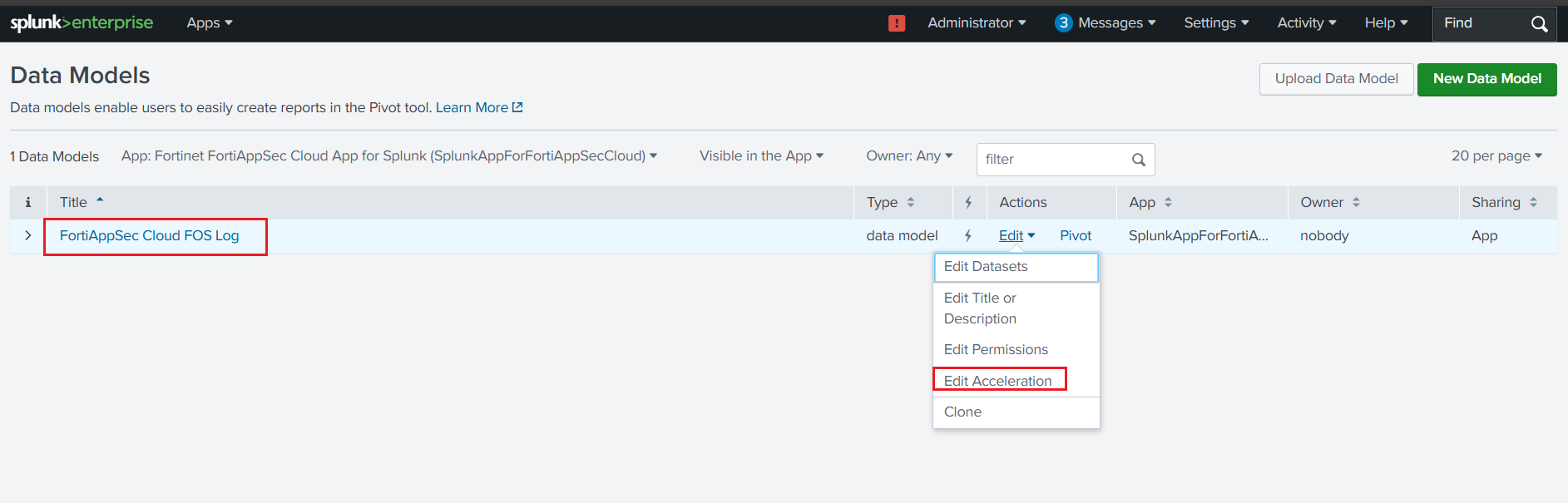Viewport: 1568px width, 503px height.
Task: Open the FortiAppSec Cloud FOS Log link
Action: pos(150,236)
